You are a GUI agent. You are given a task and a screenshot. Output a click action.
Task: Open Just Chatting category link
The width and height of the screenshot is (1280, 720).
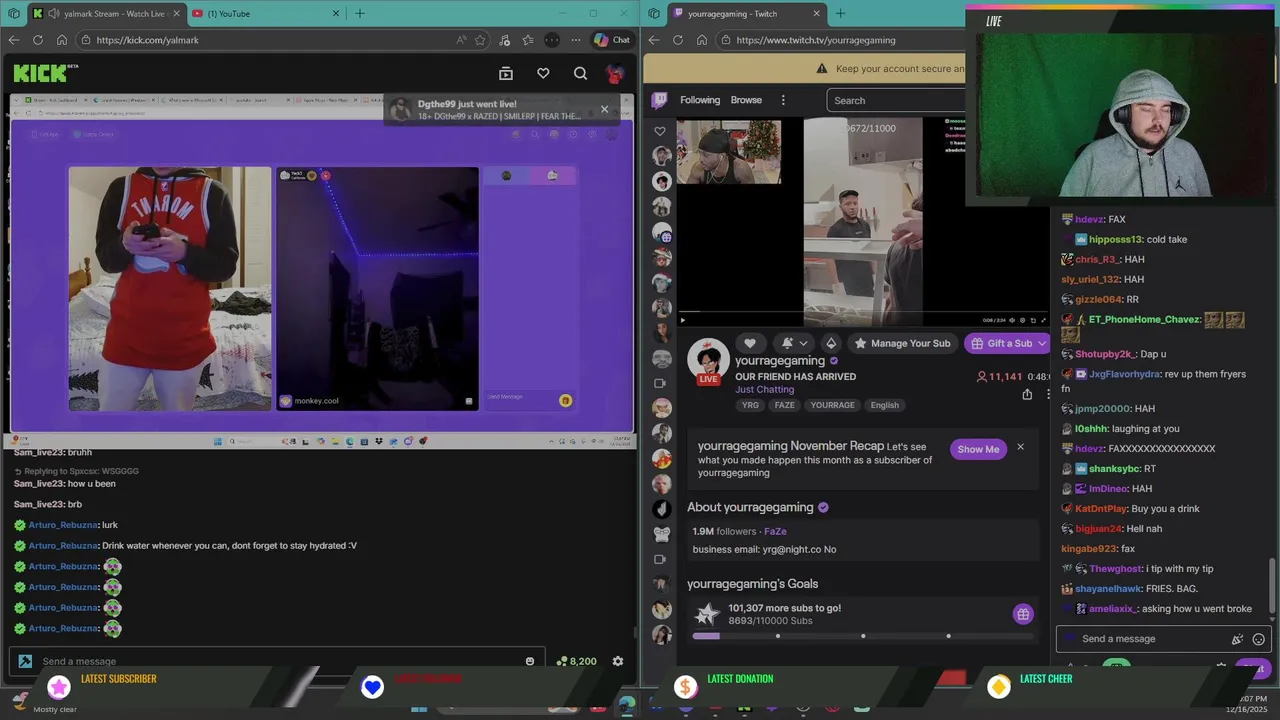(765, 390)
